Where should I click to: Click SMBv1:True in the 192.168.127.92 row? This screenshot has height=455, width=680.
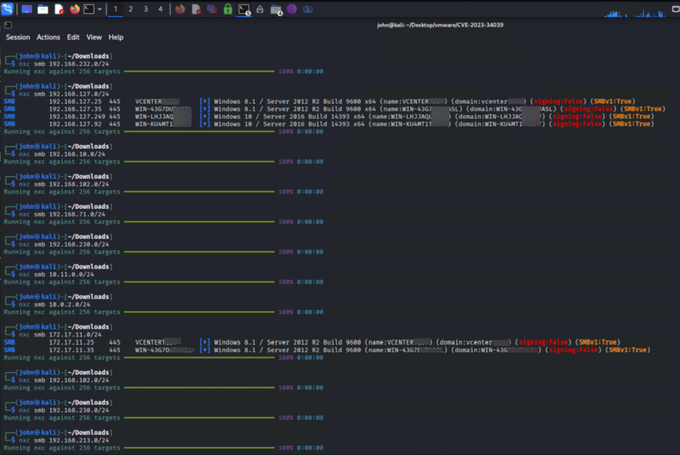coord(631,124)
